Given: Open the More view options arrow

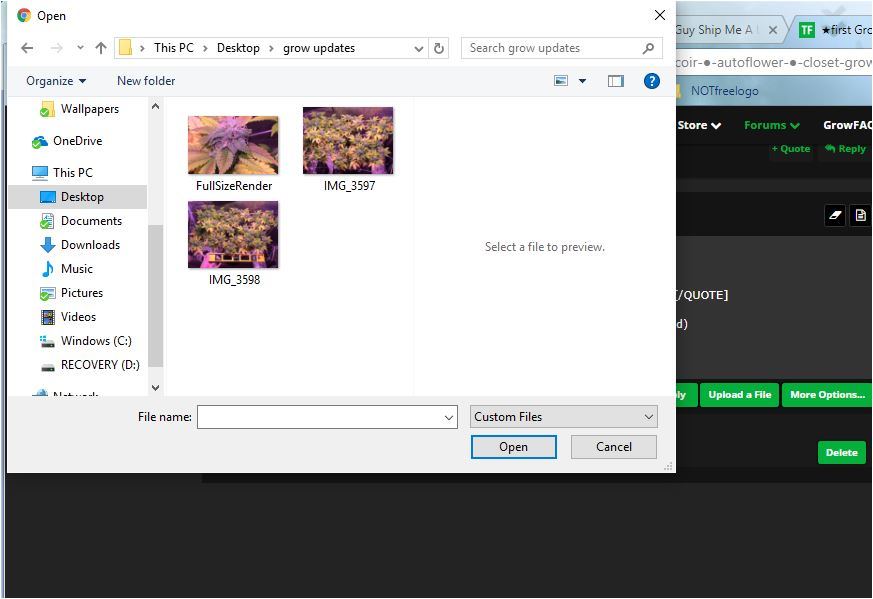Looking at the screenshot, I should pos(582,81).
